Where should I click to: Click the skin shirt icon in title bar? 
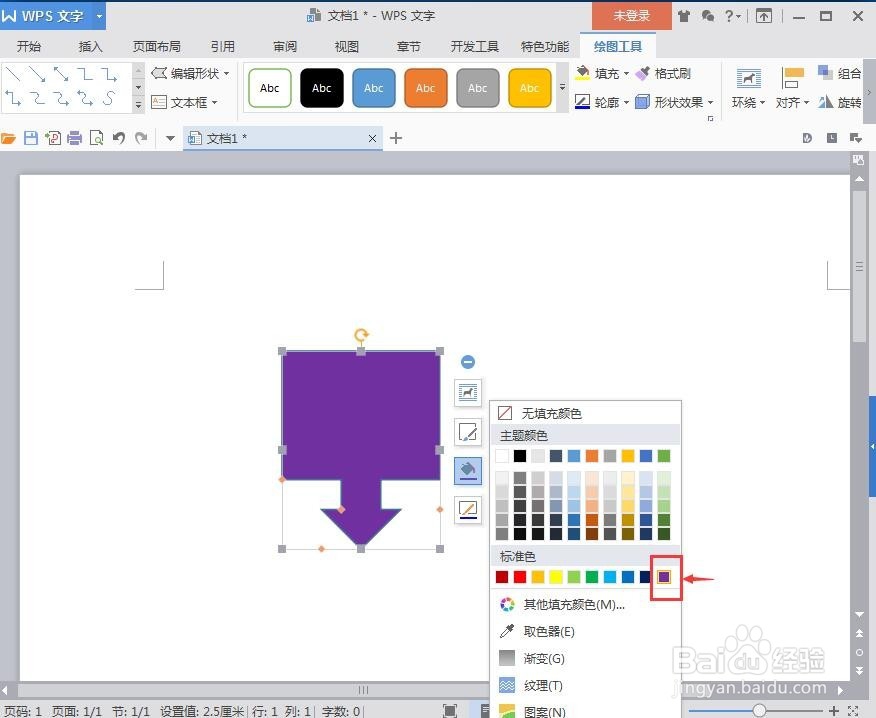coord(684,16)
